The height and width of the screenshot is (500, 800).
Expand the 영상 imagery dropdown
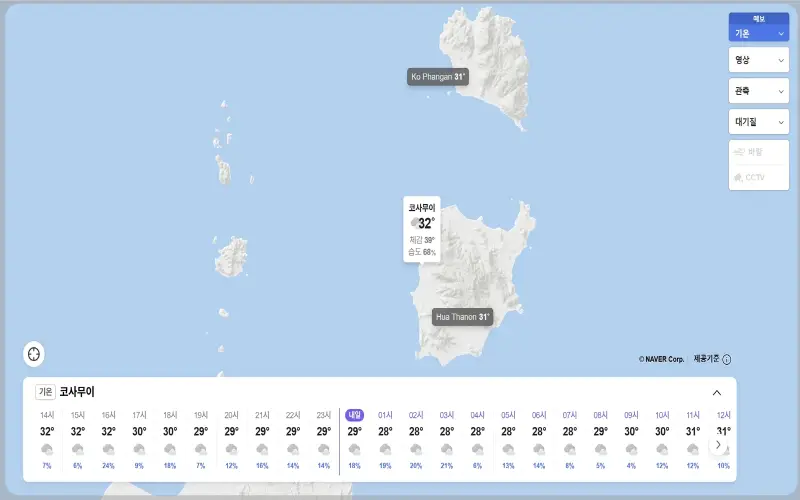(759, 60)
